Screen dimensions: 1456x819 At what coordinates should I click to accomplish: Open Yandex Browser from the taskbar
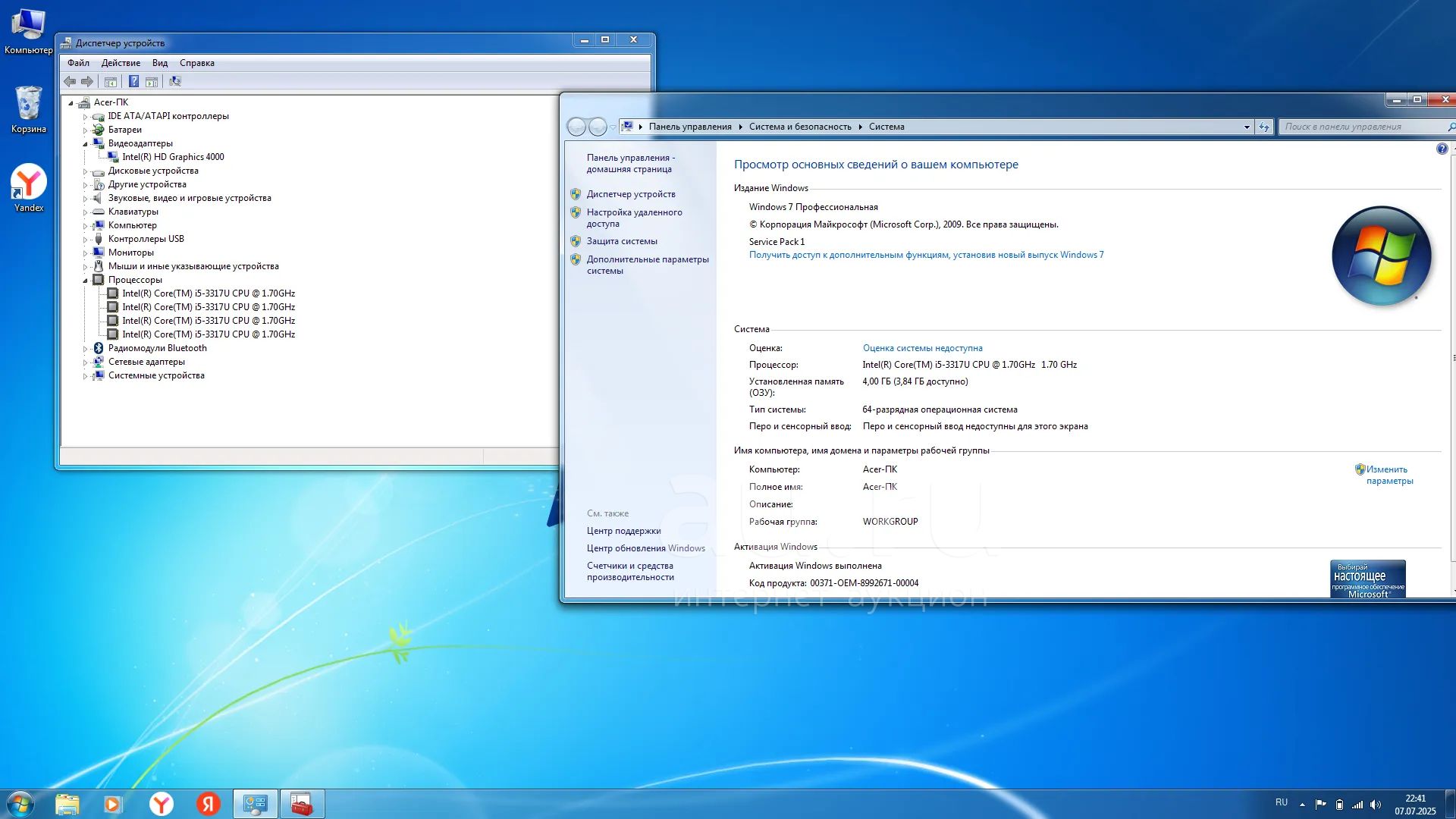tap(161, 804)
